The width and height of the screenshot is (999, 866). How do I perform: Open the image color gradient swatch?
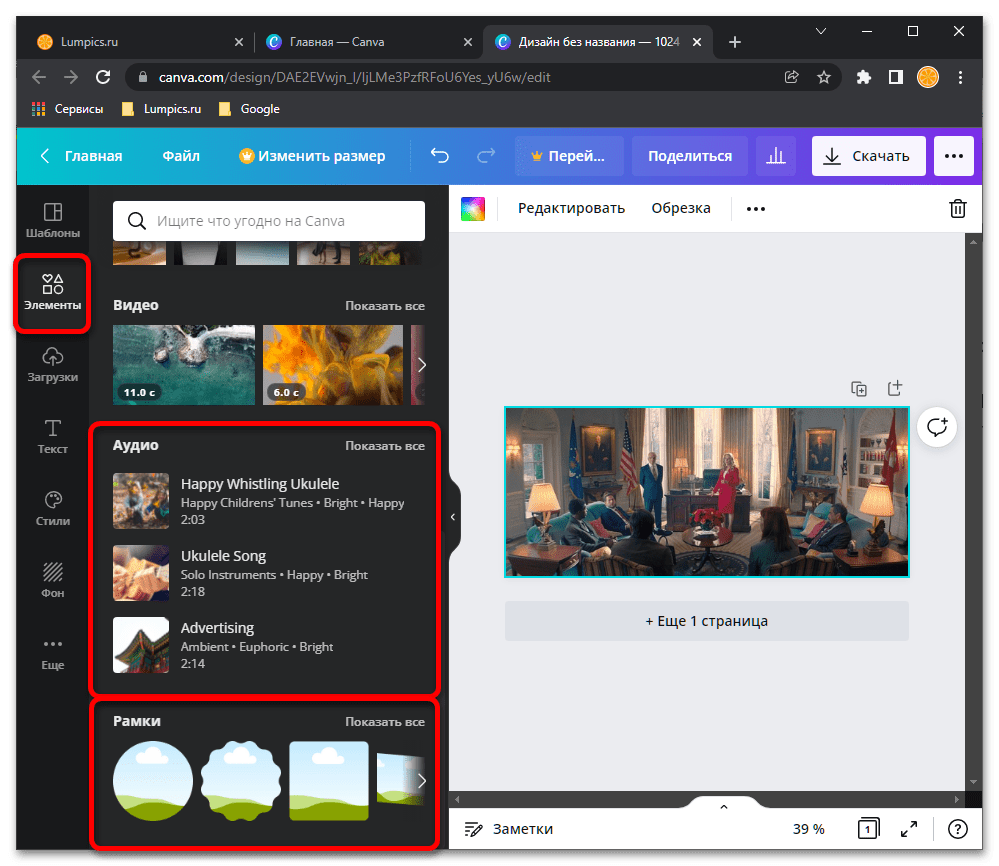(473, 208)
